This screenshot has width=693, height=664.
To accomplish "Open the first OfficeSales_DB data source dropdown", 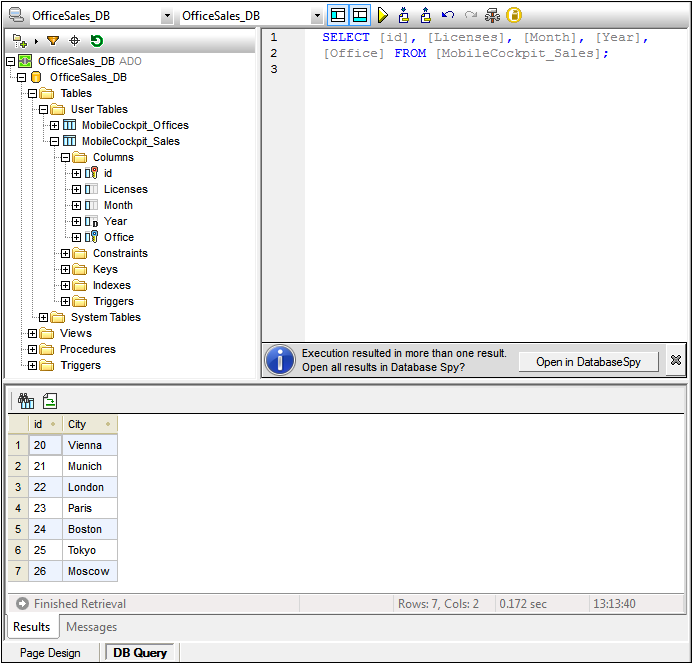I will pos(166,16).
